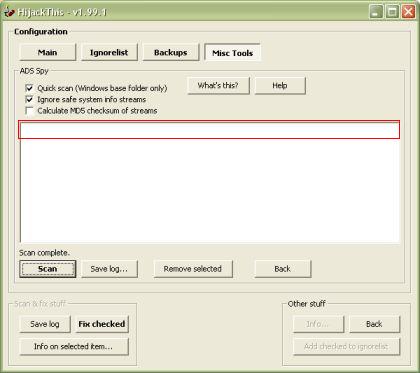Select the Misc Tools tab
The height and width of the screenshot is (373, 420).
[232, 52]
